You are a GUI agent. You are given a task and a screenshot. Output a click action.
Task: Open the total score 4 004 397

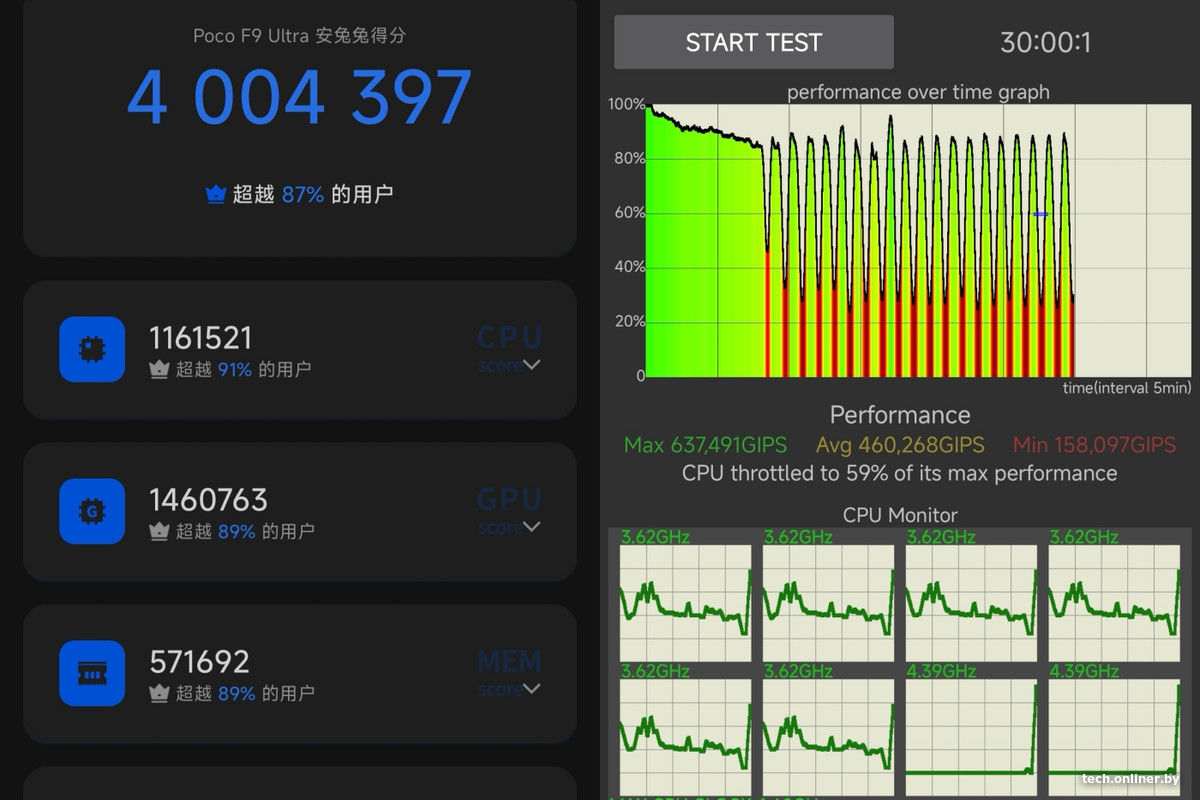coord(300,98)
